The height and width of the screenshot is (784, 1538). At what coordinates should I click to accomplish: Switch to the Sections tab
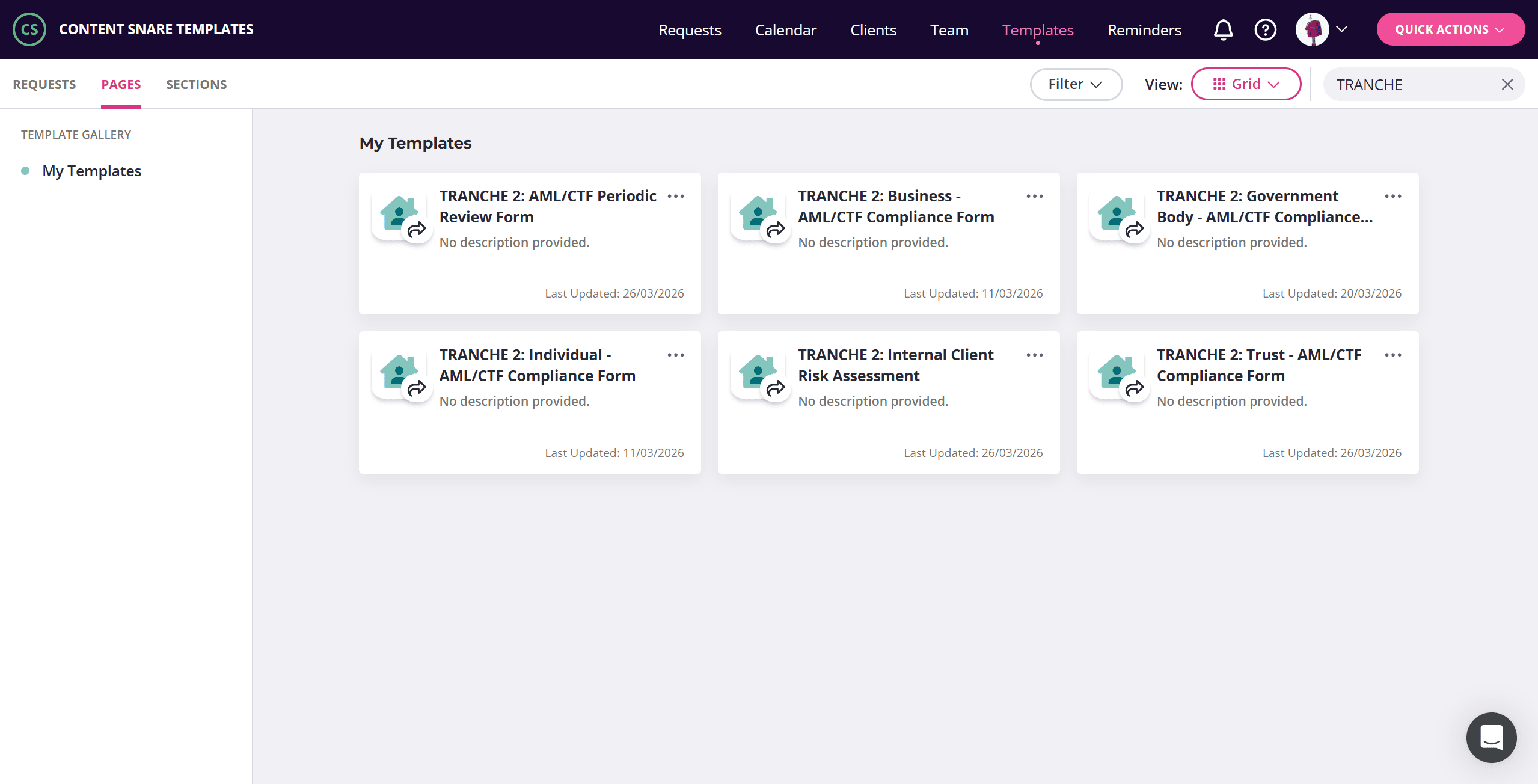(x=196, y=85)
